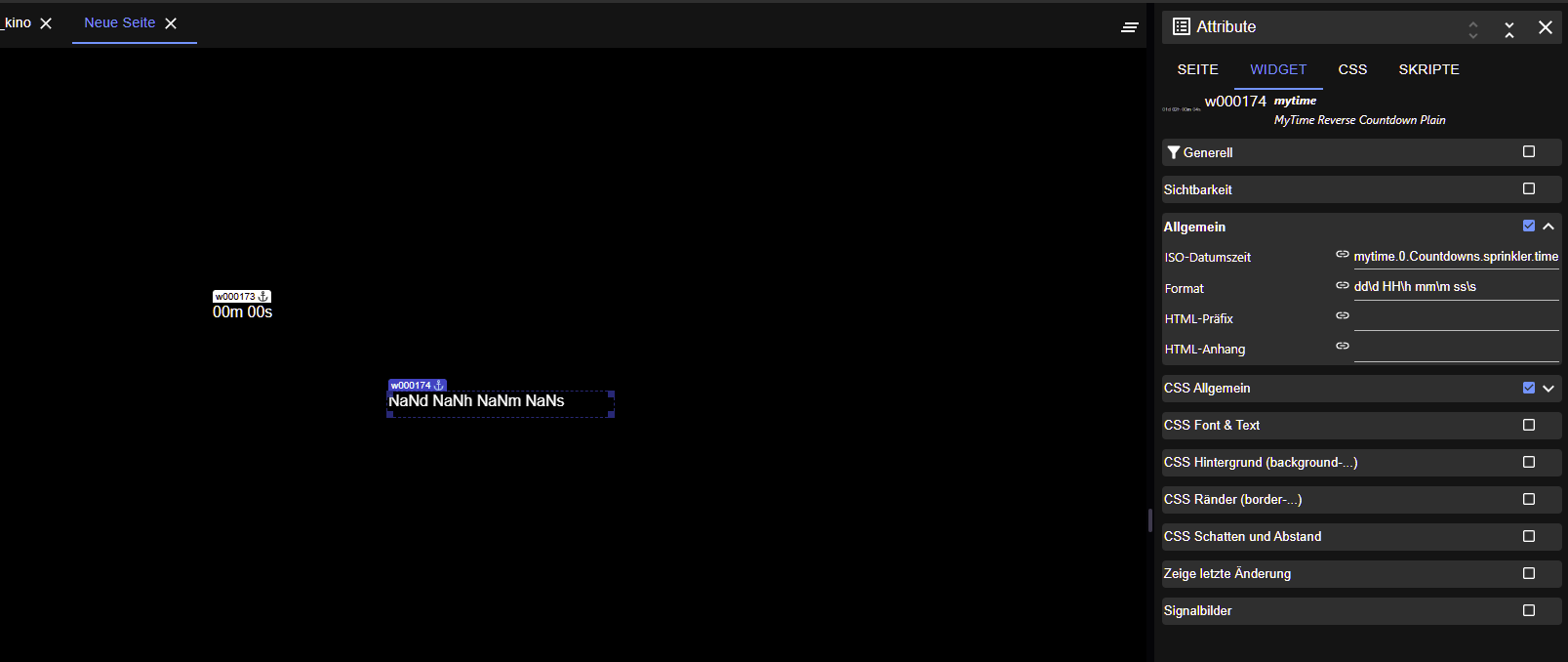Click the Format input field
This screenshot has height=662, width=1568.
click(1456, 287)
